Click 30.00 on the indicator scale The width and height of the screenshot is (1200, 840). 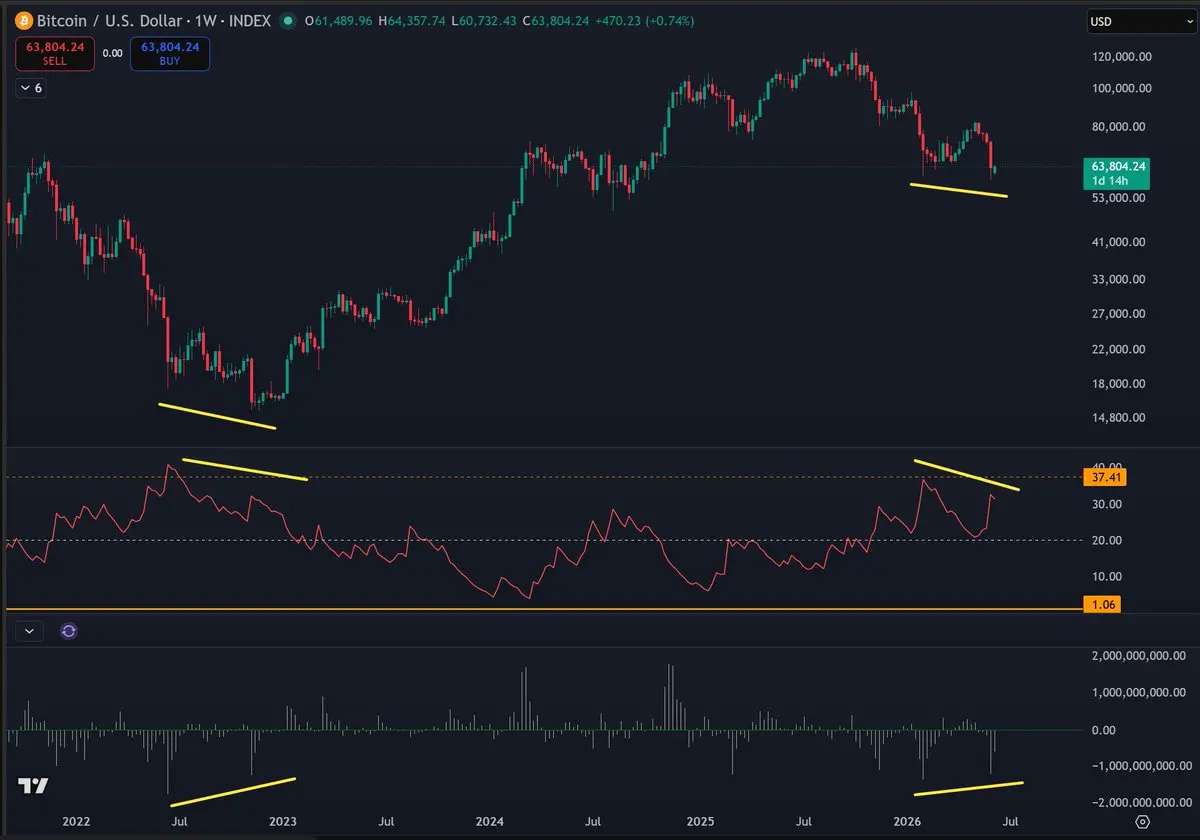click(1107, 504)
